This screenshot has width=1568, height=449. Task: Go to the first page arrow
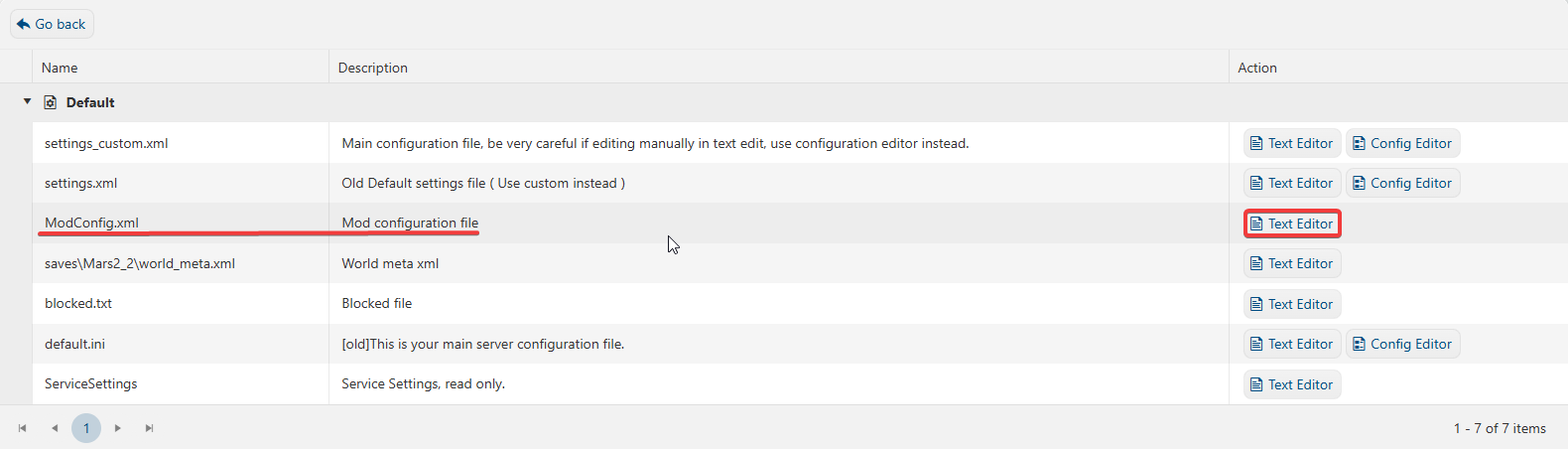click(x=22, y=428)
